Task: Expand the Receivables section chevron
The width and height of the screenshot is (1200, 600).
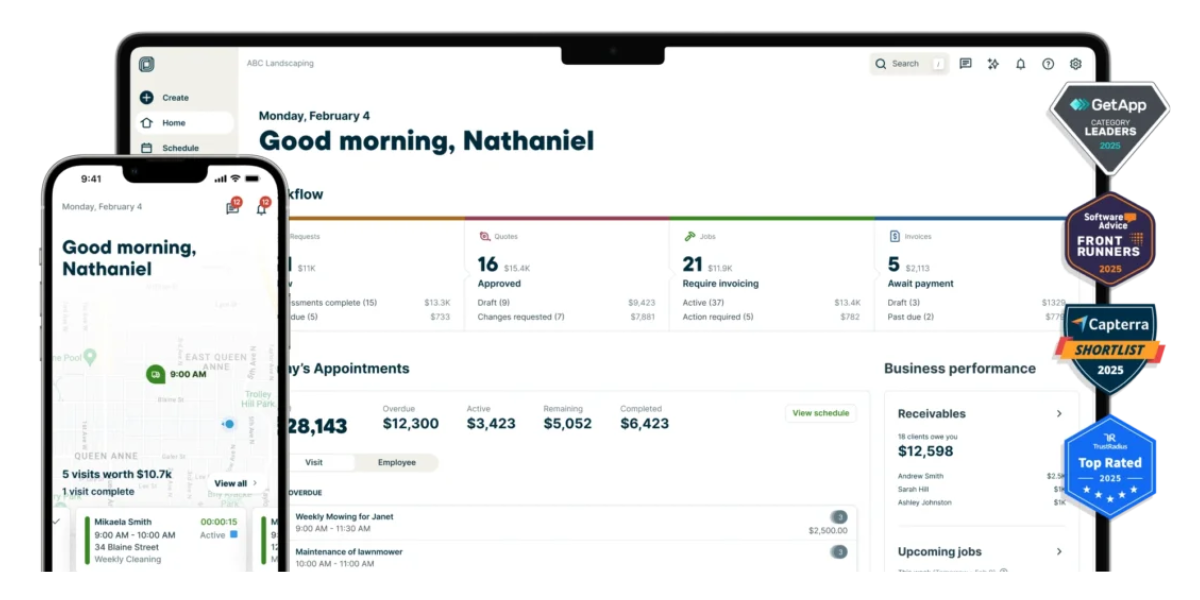Action: [x=1060, y=413]
